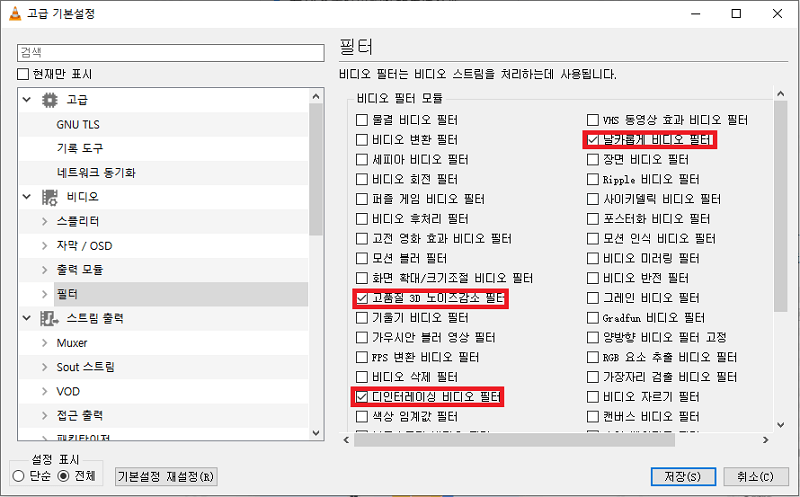This screenshot has width=800, height=497.
Task: Select 필터 item in the tree
Action: 181,294
